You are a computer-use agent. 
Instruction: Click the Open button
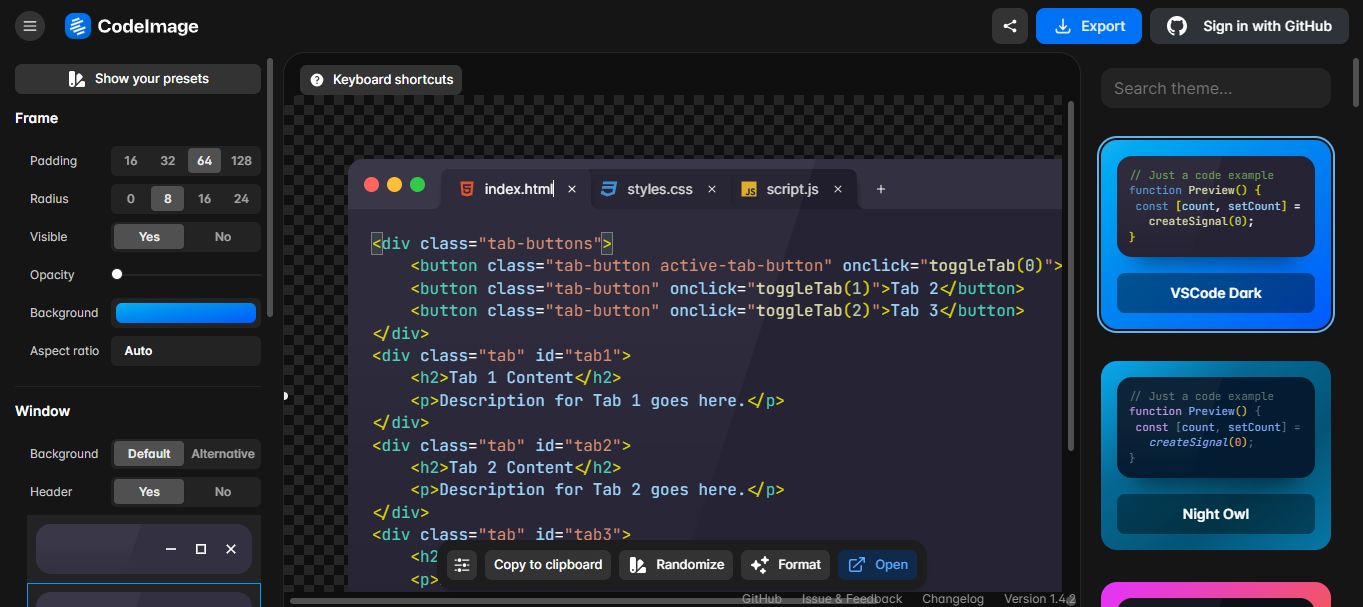(877, 565)
